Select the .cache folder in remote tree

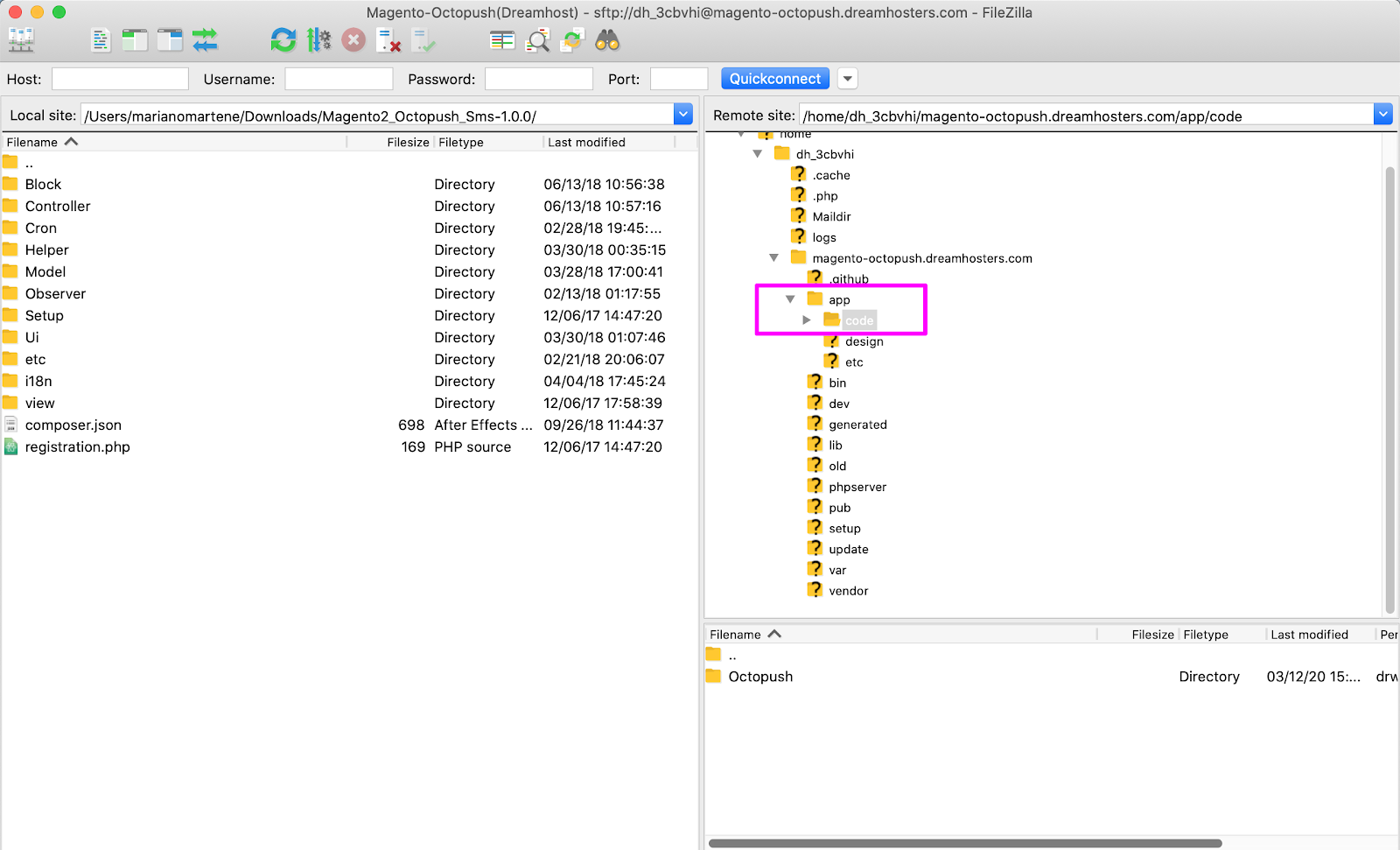[831, 175]
